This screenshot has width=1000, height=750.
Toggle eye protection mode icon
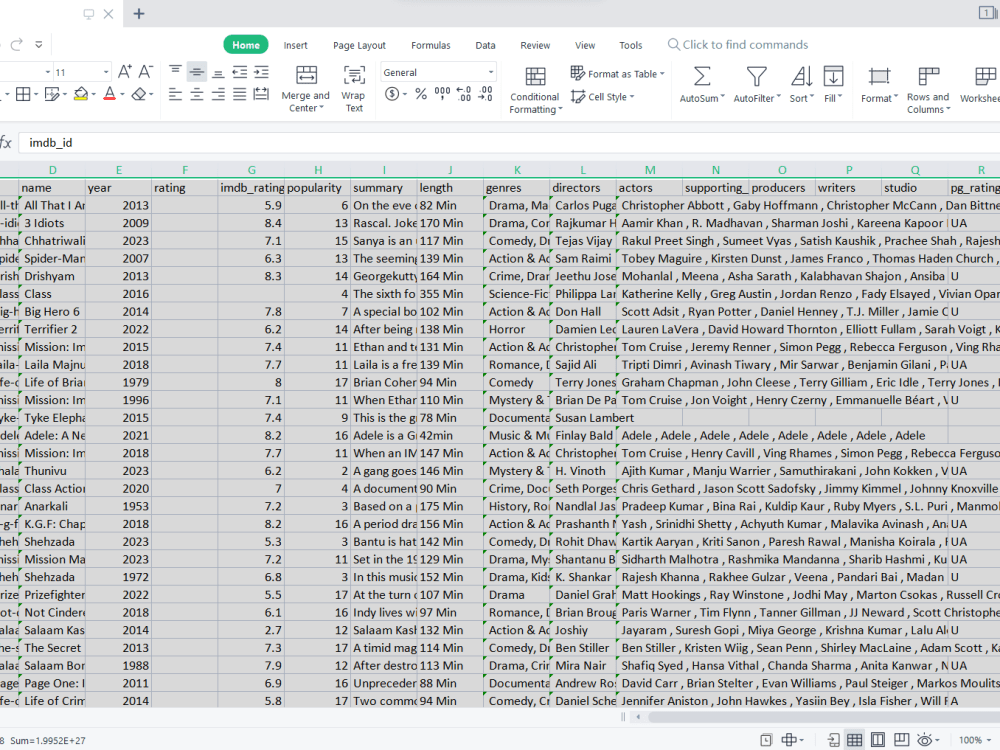click(x=924, y=740)
